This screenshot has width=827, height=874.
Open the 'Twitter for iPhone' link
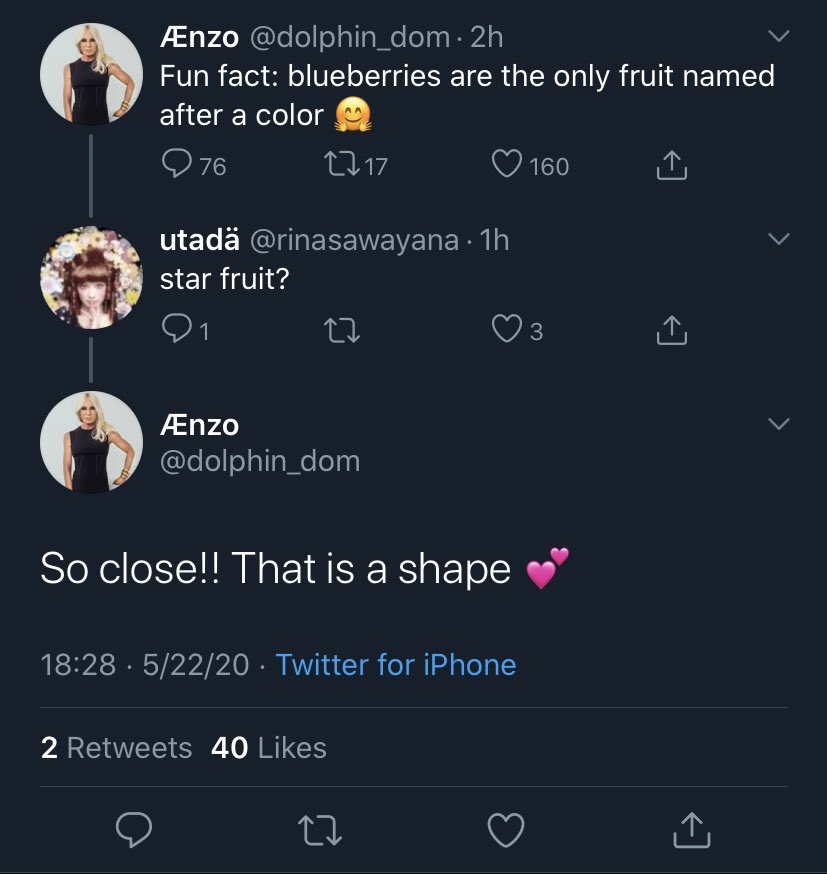click(x=396, y=664)
